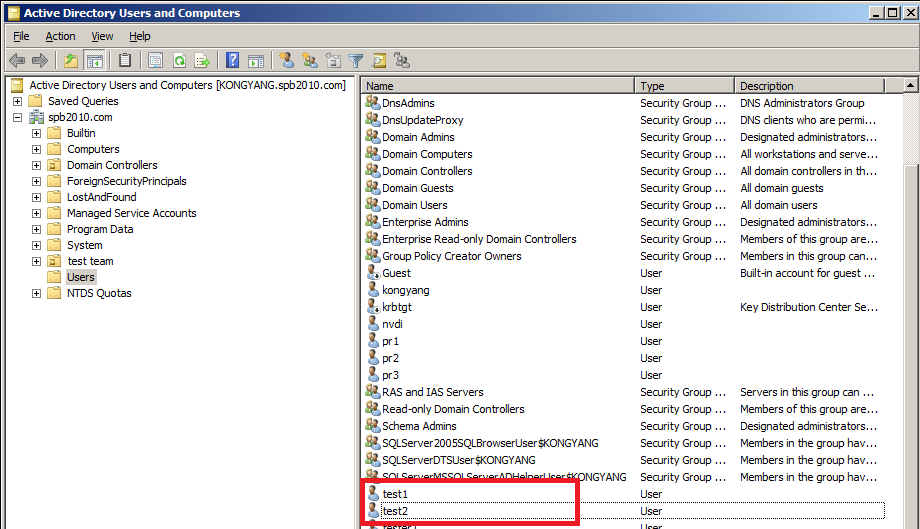Expand the Domain Controllers OU
Viewport: 920px width, 529px height.
point(36,165)
